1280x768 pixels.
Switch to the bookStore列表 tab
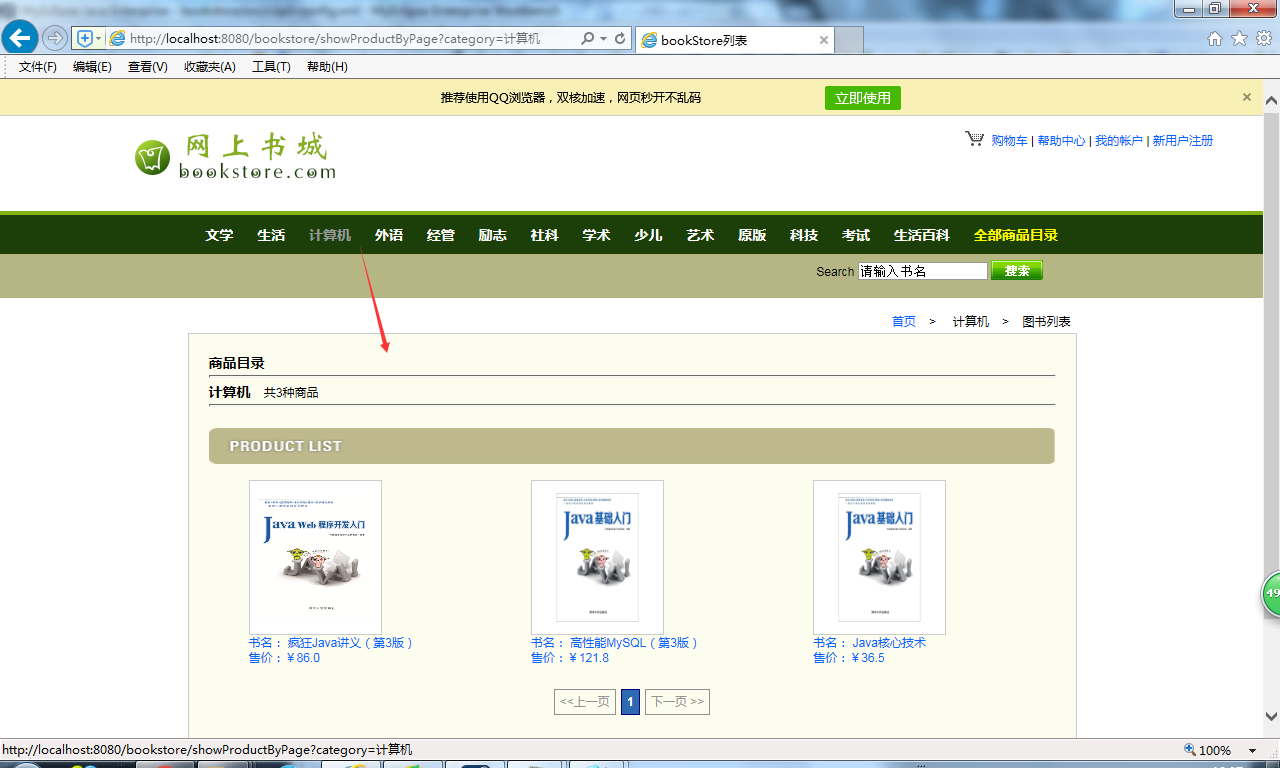pyautogui.click(x=734, y=40)
